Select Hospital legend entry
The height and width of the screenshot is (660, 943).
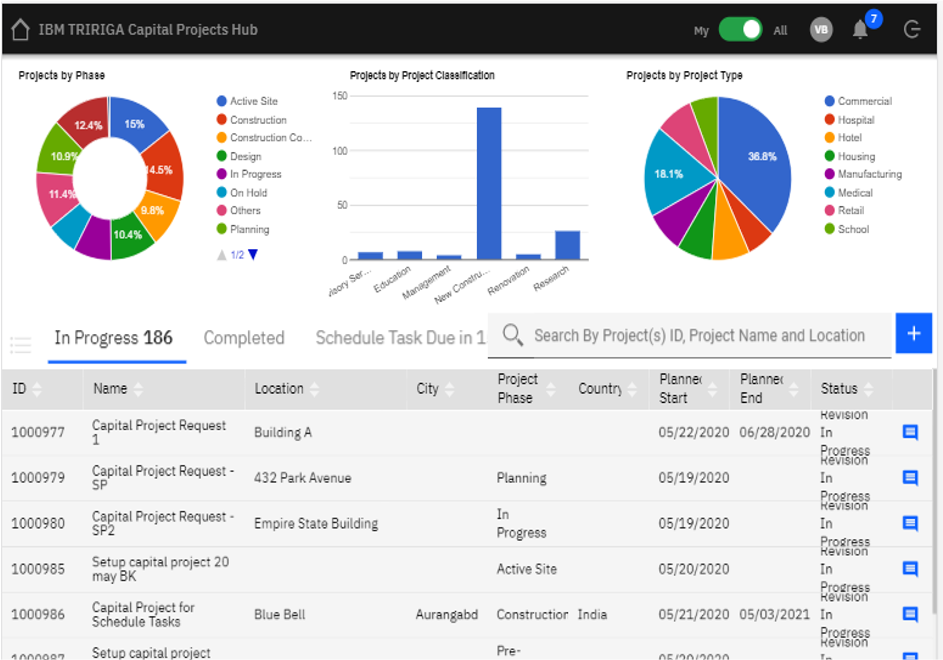[849, 120]
